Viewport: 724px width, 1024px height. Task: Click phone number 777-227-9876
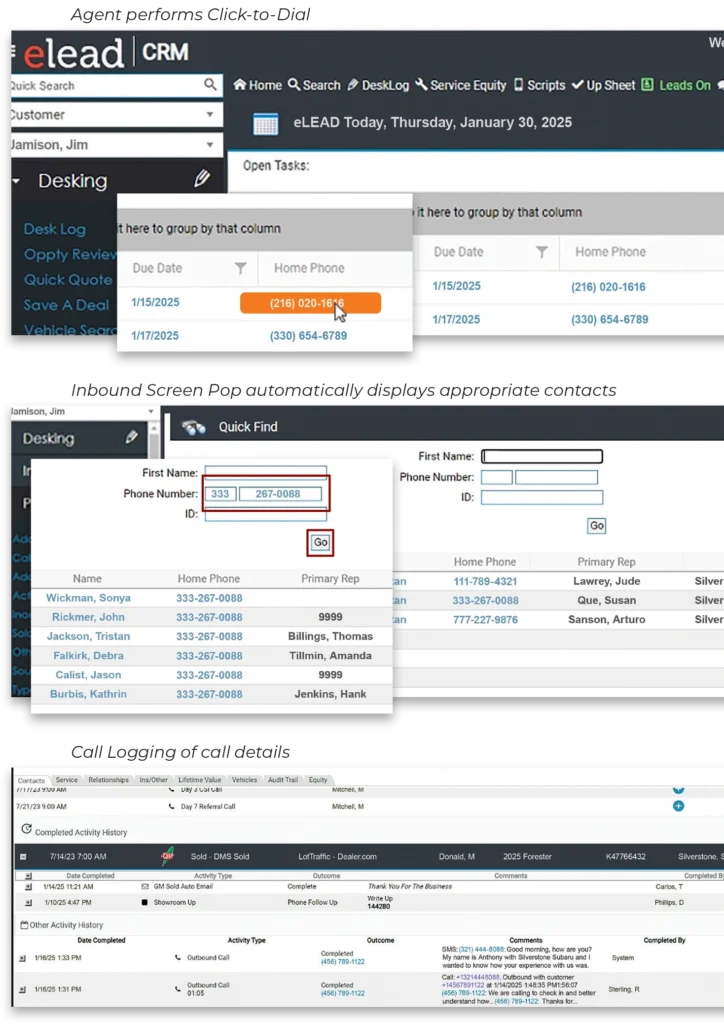[485, 620]
